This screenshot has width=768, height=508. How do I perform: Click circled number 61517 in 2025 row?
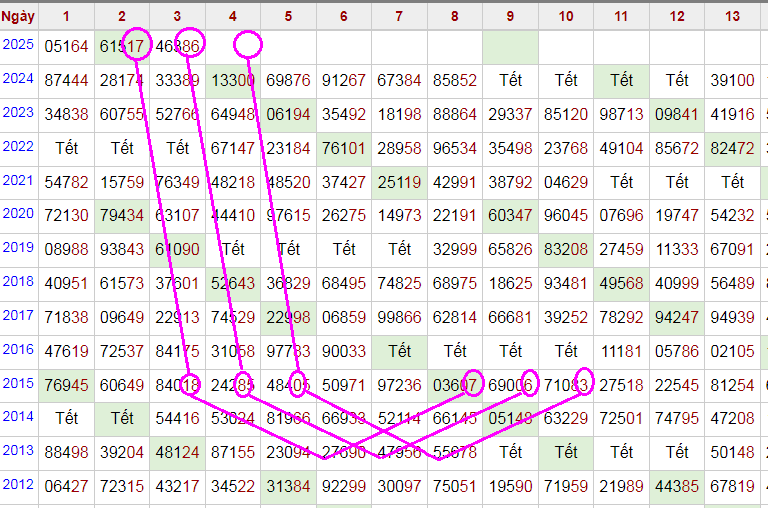pos(122,46)
